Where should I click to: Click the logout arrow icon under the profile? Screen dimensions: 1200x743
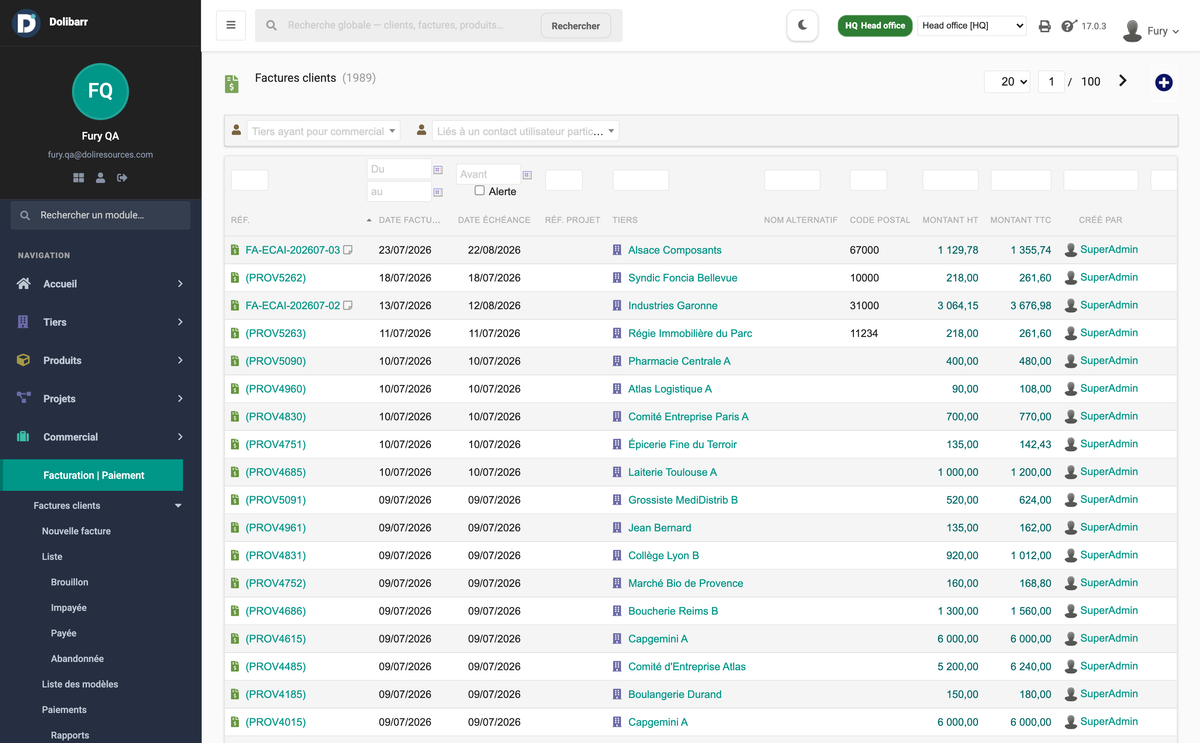coord(122,178)
